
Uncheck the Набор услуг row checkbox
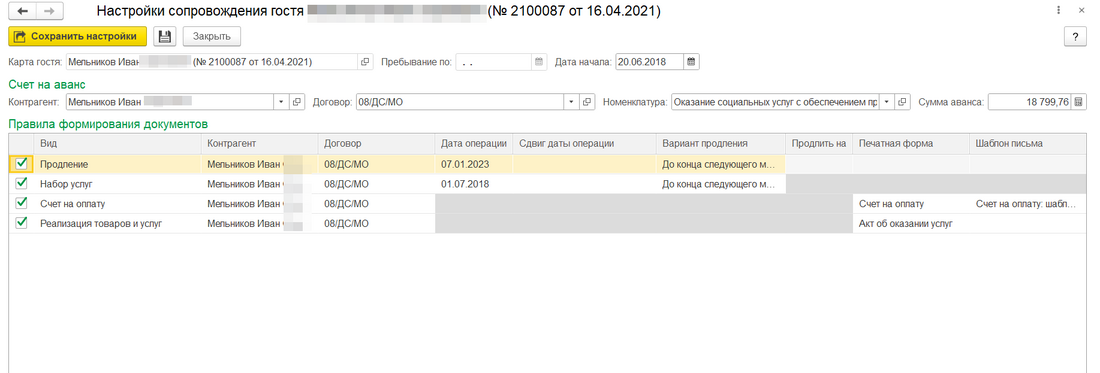coord(21,183)
